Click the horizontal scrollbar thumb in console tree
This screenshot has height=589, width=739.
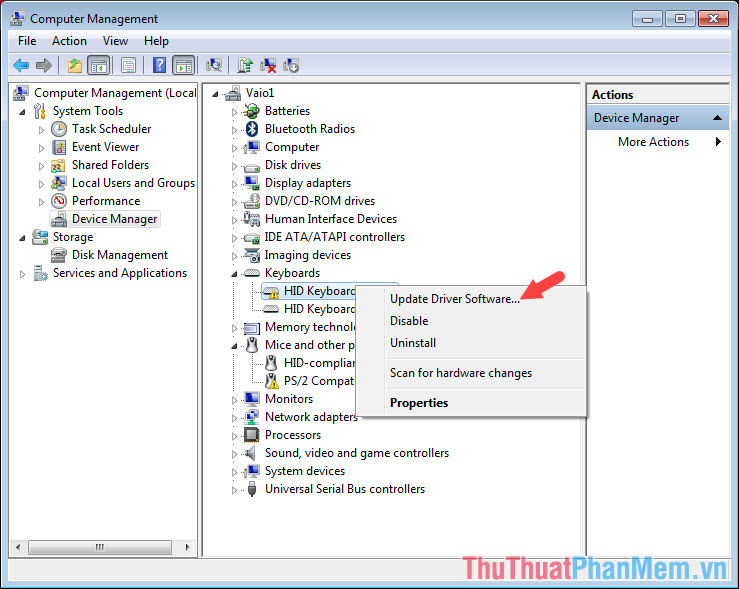(x=99, y=548)
